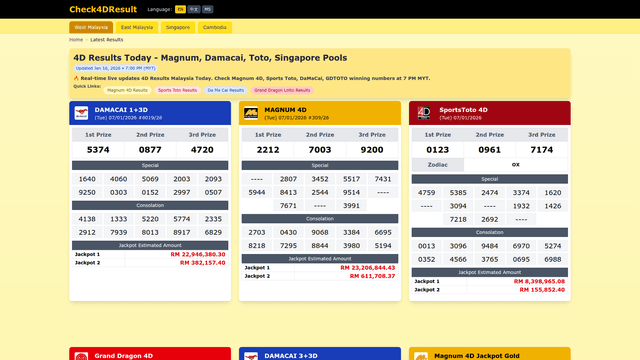This screenshot has width=640, height=360.
Task: Click Damacai Jackpot 1 amount RM 22,946,380.30
Action: (x=198, y=254)
